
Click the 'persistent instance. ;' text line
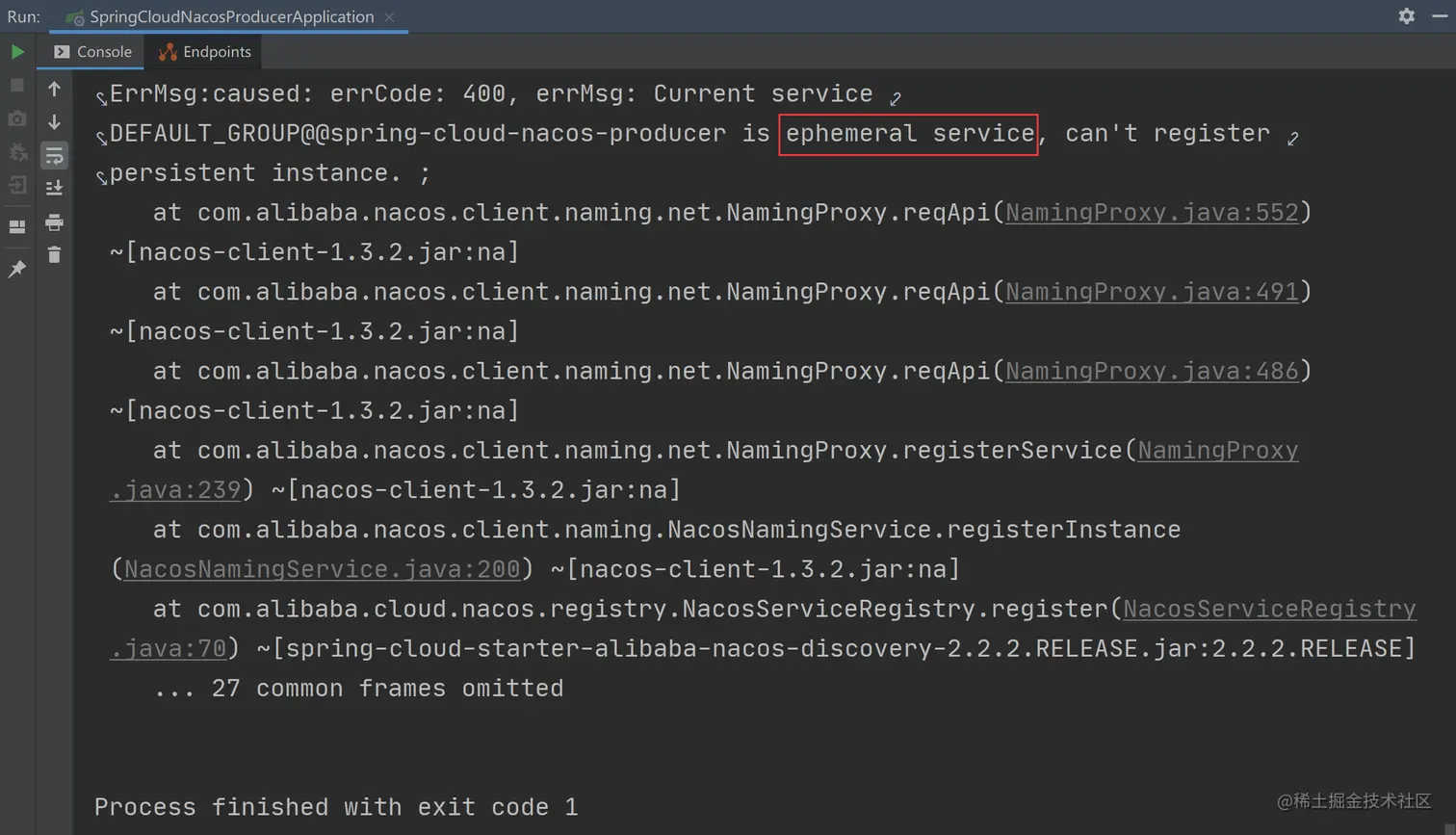pos(270,173)
